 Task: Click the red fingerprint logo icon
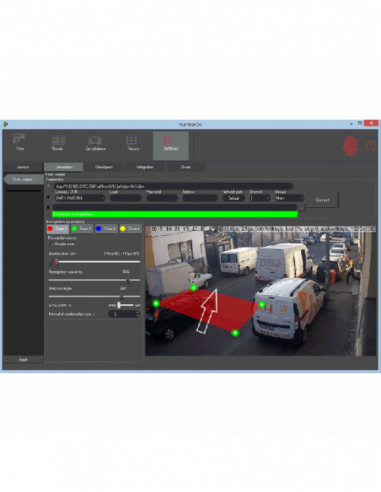click(351, 146)
